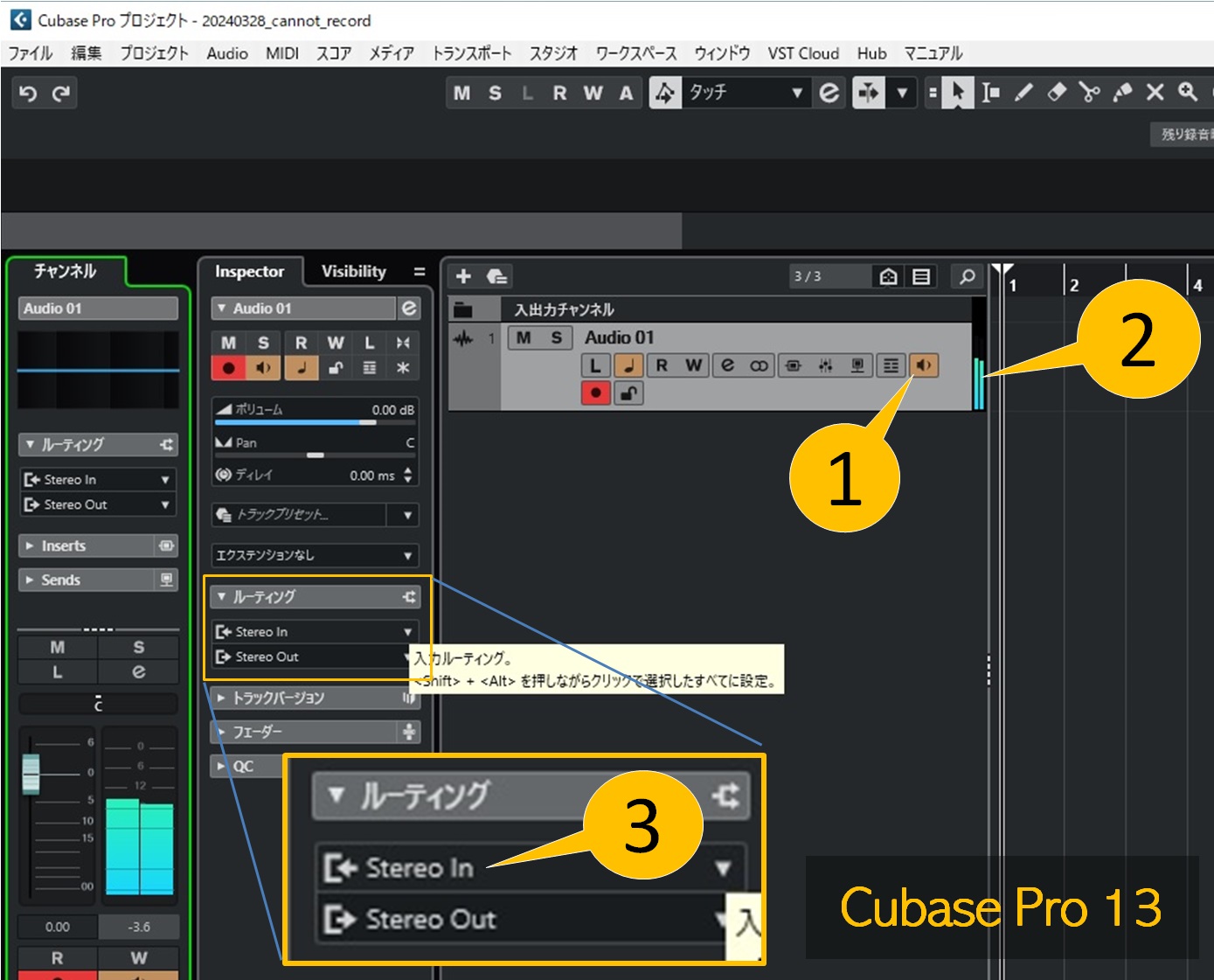Open Channel panel Stereo In dropdown
Screen dimensions: 1214x980
pyautogui.click(x=98, y=479)
